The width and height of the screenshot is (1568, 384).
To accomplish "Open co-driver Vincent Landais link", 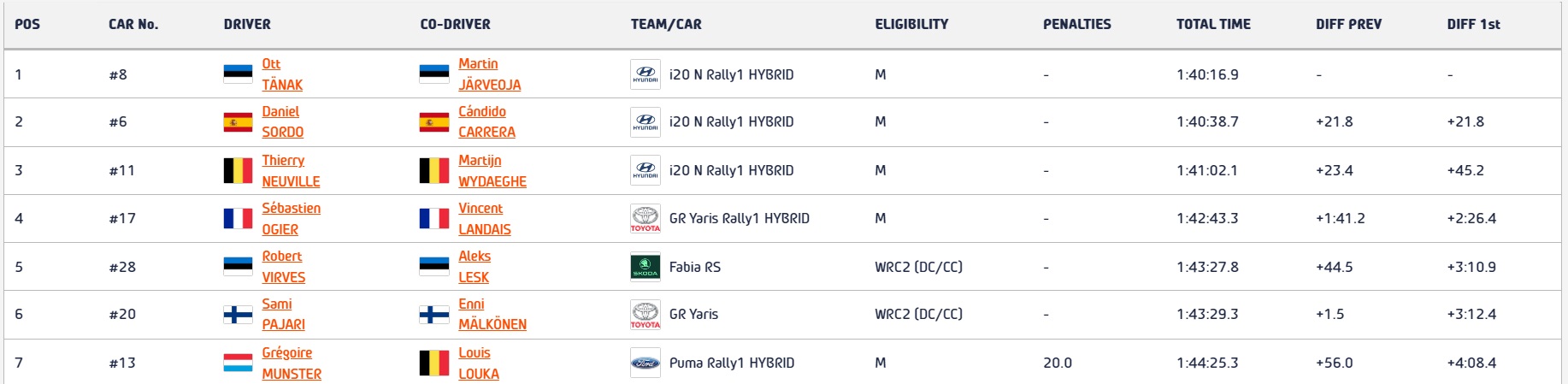I will click(484, 219).
